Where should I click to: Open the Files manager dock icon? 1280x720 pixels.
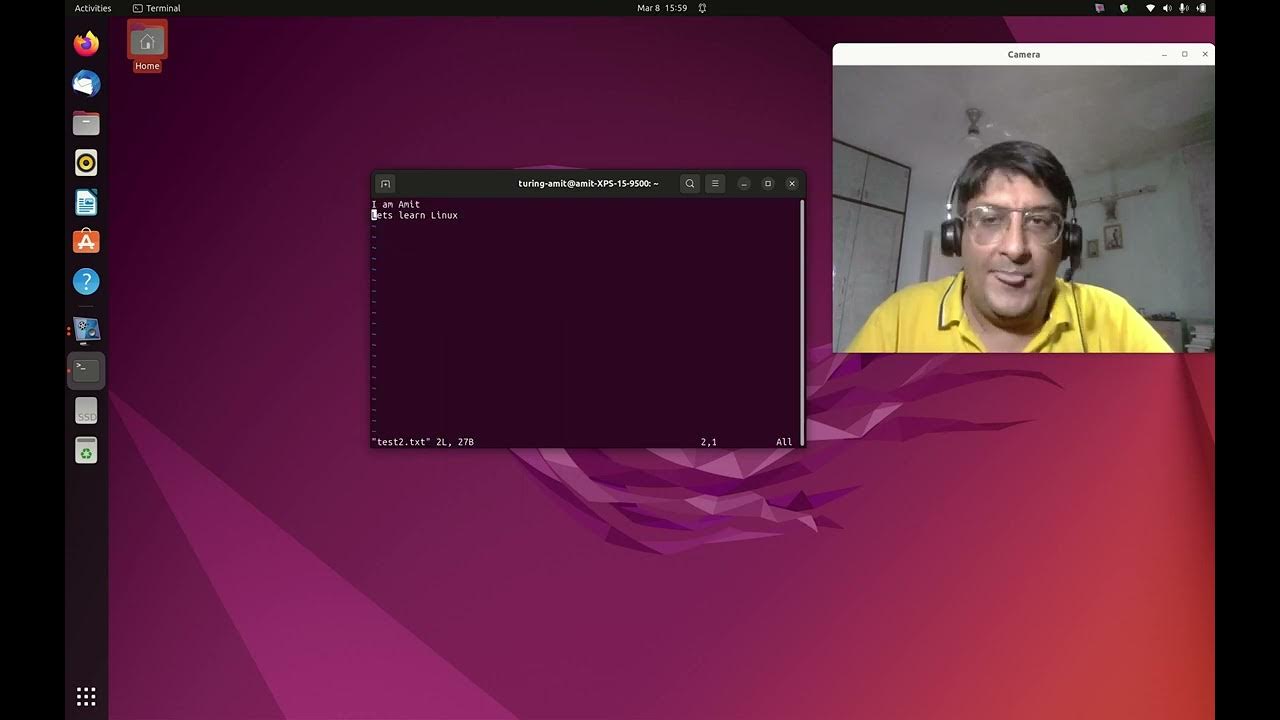point(86,123)
